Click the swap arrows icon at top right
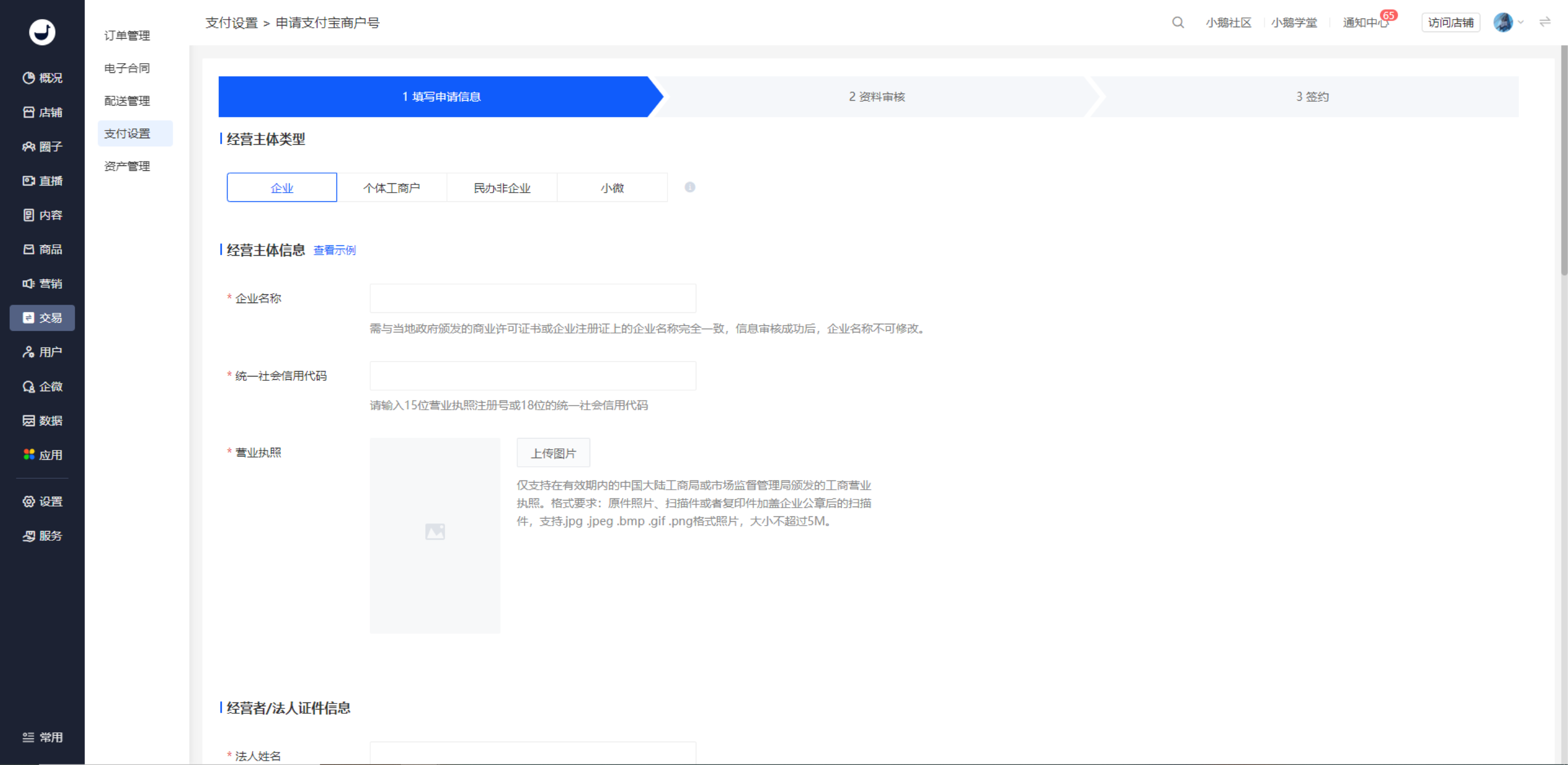1568x765 pixels. click(1545, 22)
